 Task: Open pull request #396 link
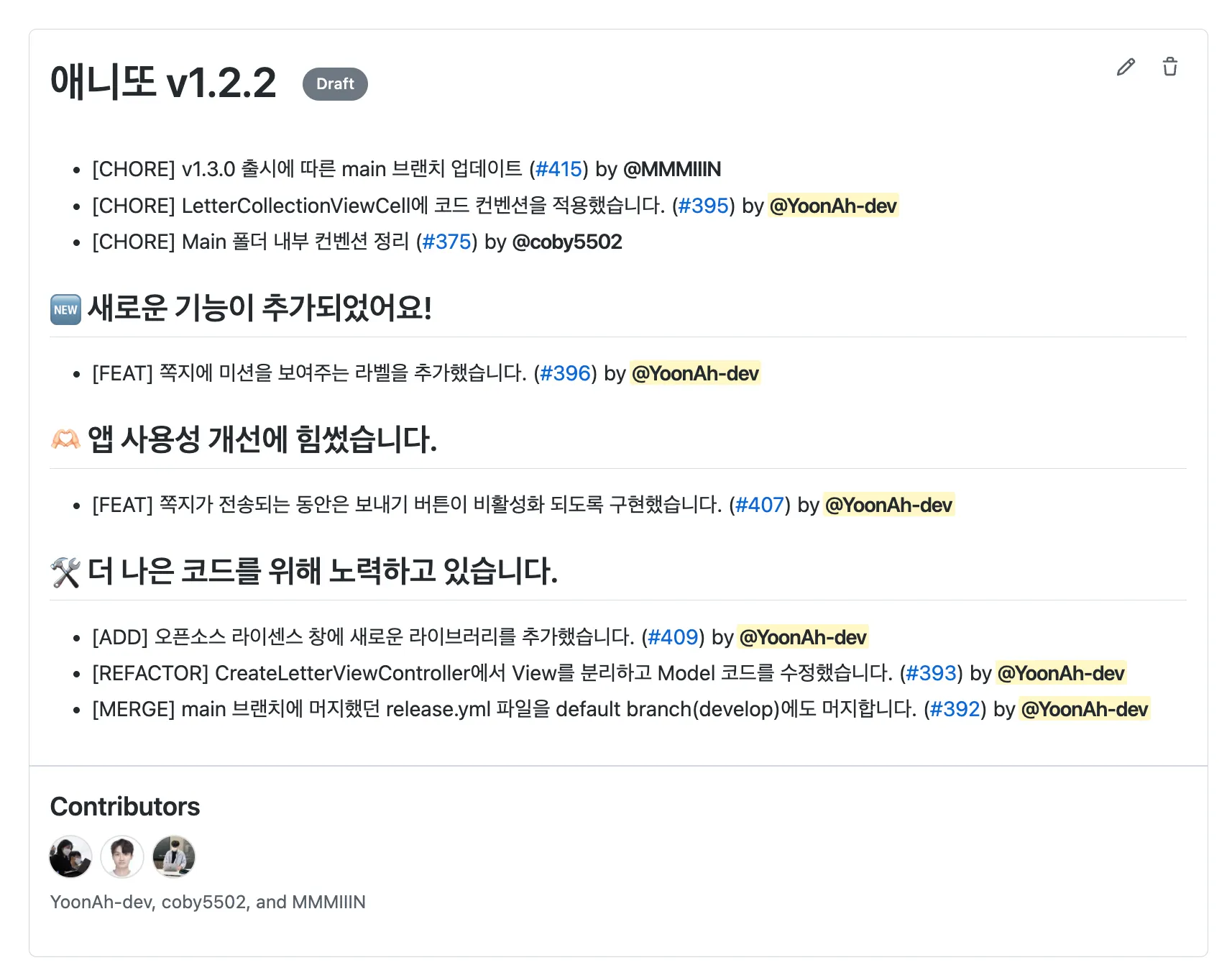(x=565, y=373)
